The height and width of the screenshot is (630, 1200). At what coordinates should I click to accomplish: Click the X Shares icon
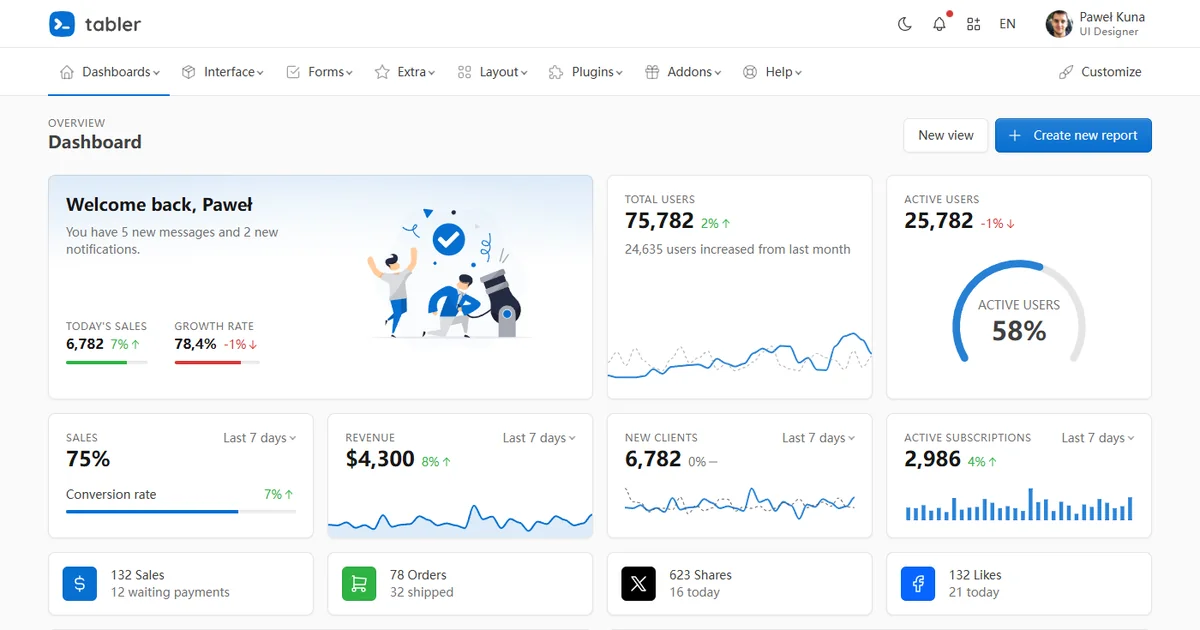tap(638, 584)
